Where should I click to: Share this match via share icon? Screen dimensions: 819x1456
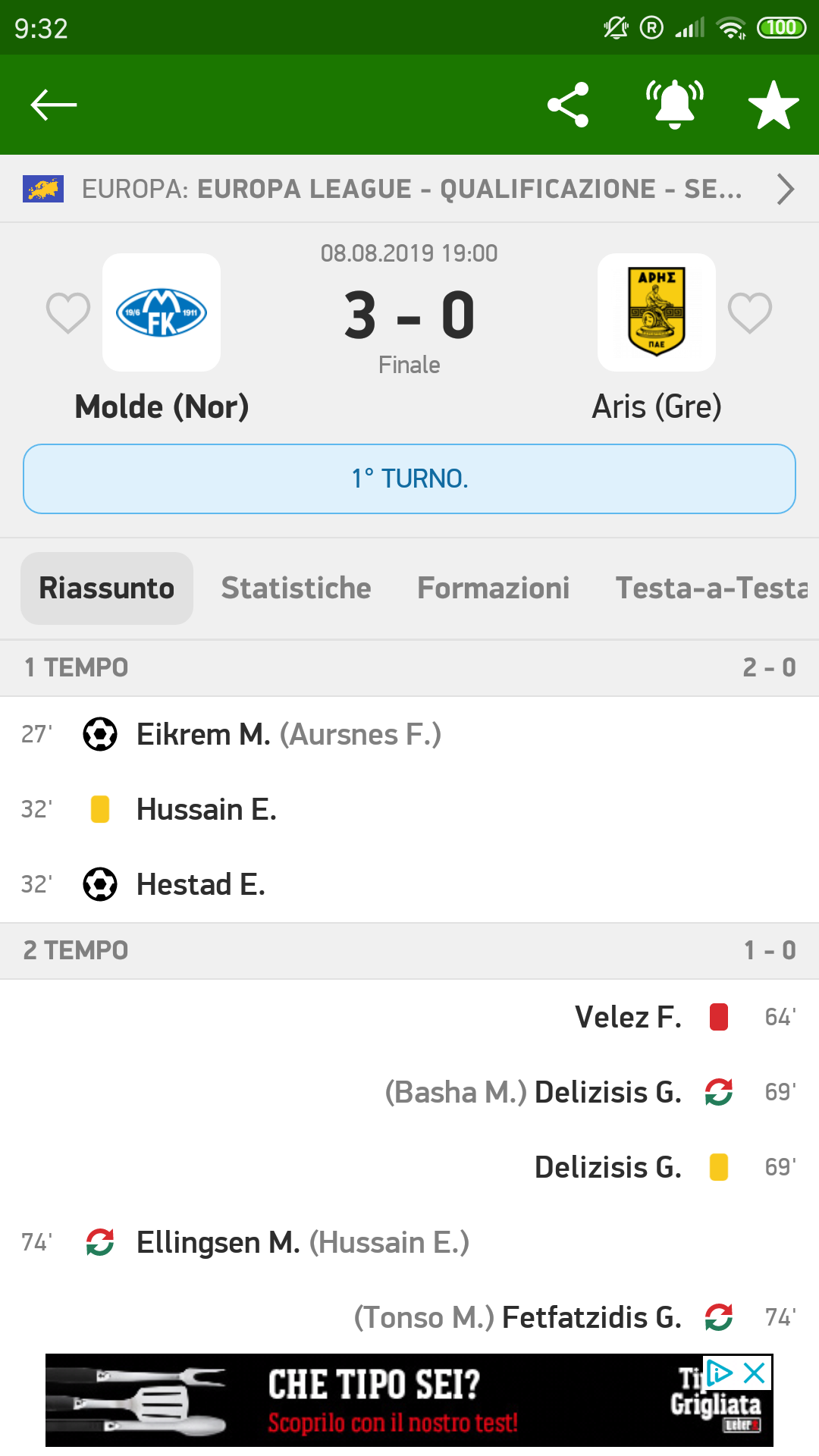coord(568,105)
